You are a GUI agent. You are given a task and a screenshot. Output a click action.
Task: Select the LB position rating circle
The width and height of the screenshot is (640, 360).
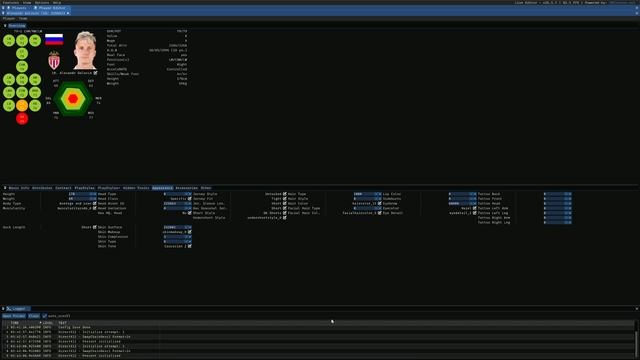point(9,105)
